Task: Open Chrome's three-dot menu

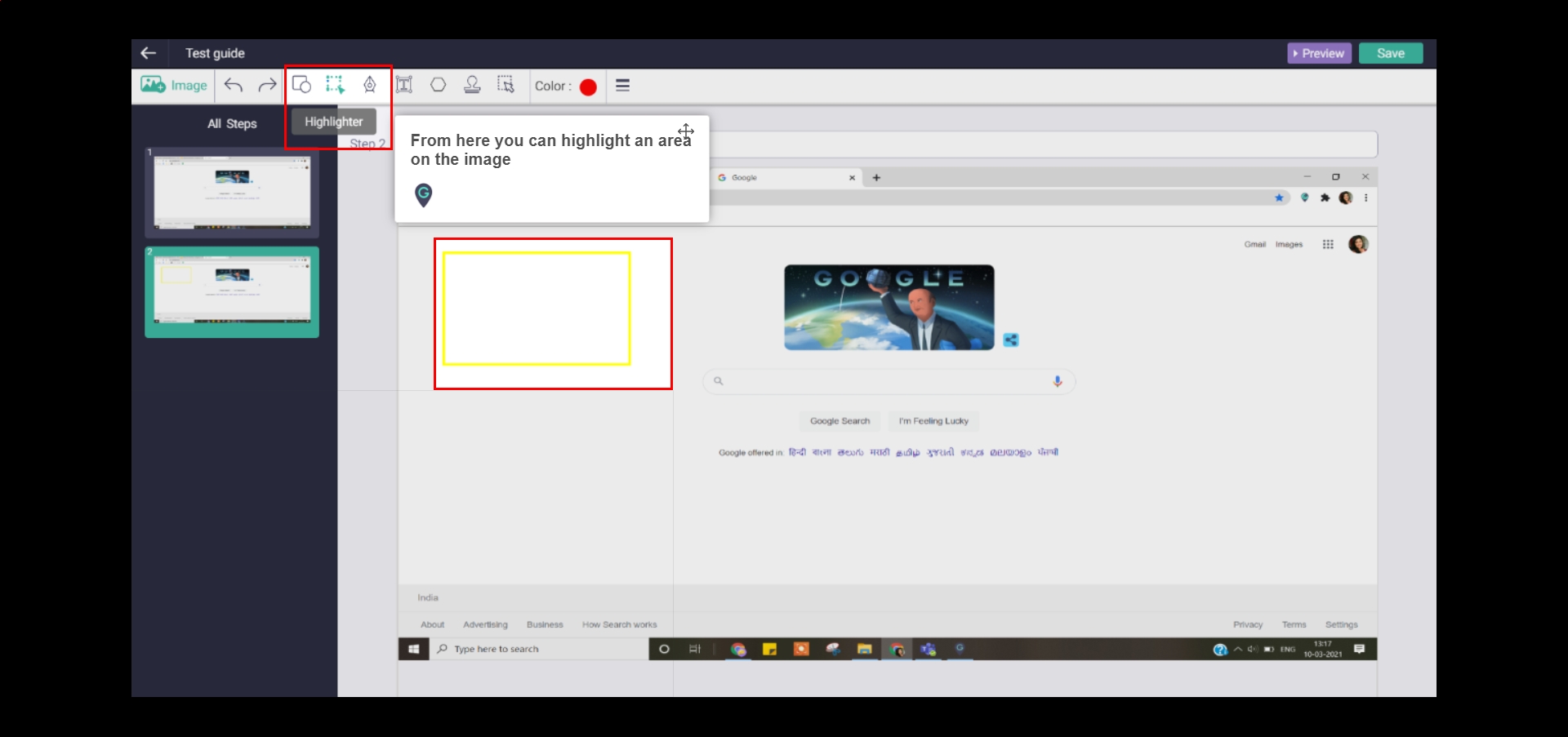Action: [x=1365, y=198]
